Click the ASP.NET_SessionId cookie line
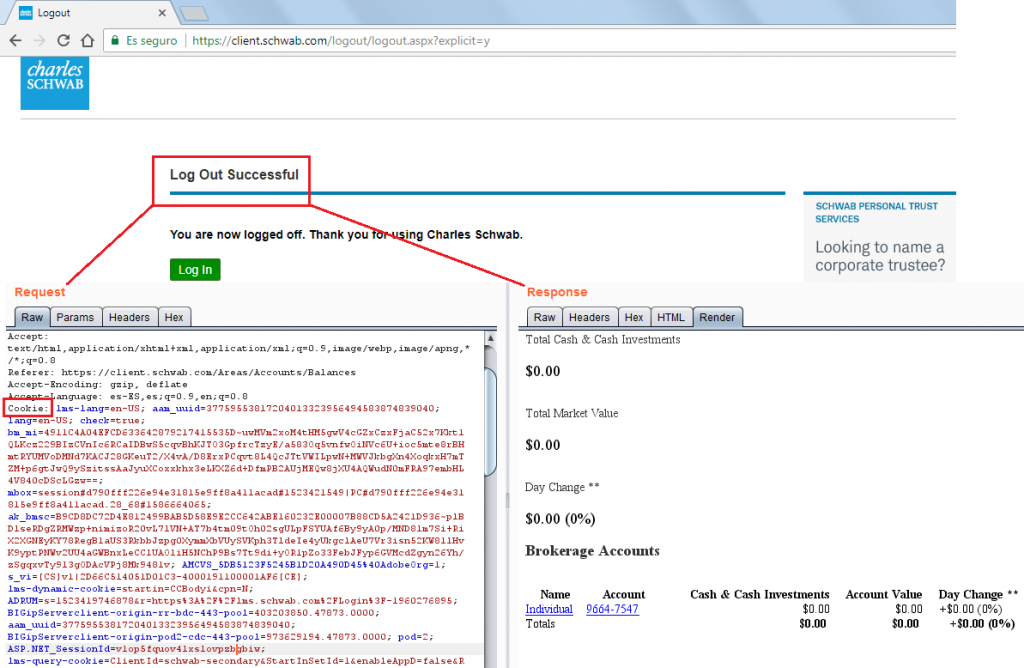The height and width of the screenshot is (668, 1024). coord(137,649)
